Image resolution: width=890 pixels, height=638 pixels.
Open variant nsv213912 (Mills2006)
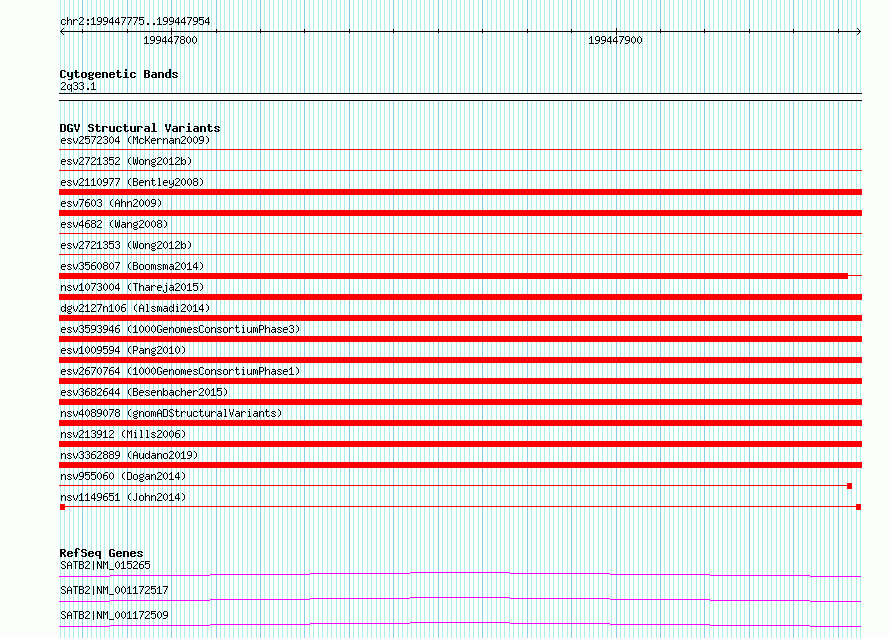[123, 434]
